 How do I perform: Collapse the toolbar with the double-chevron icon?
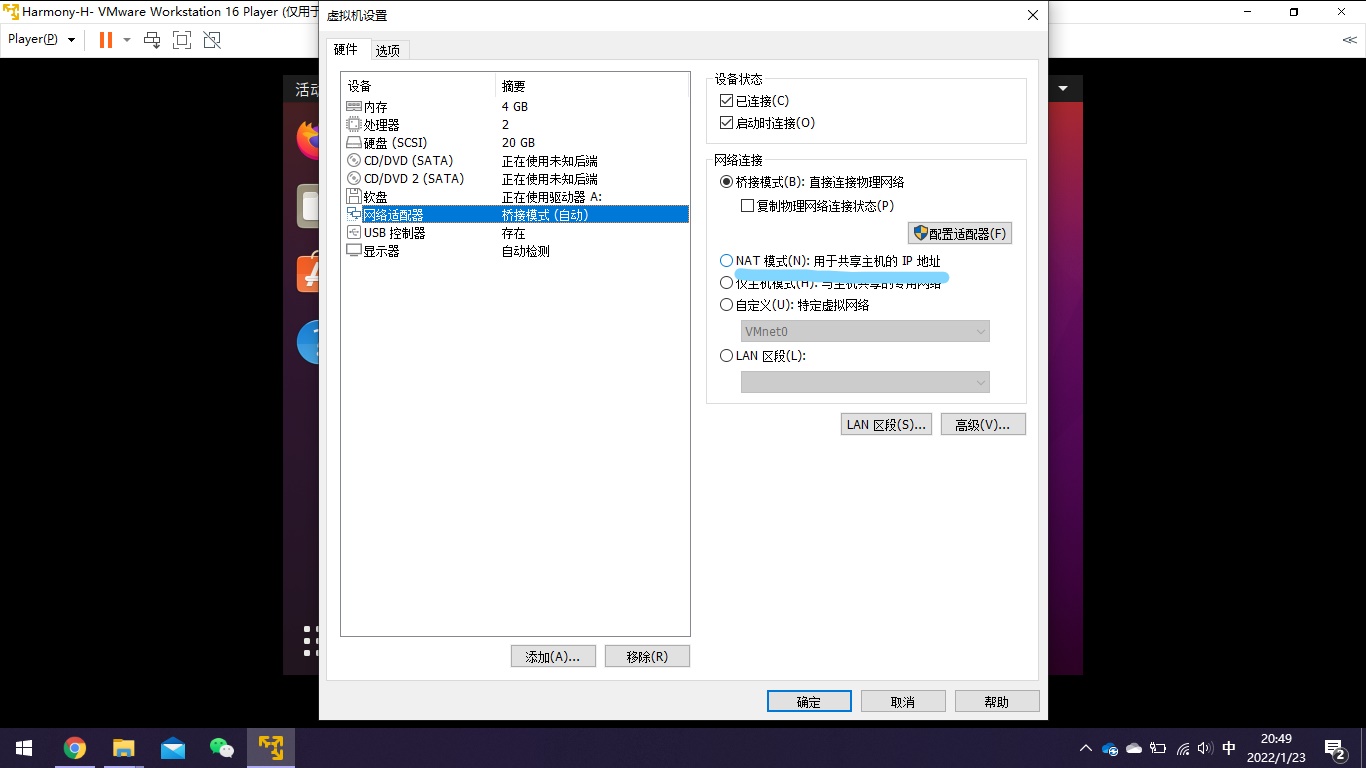[x=1349, y=40]
